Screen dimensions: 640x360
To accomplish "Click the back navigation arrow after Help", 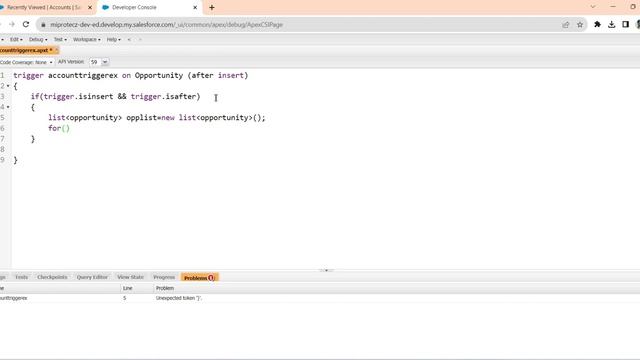I will click(x=129, y=40).
